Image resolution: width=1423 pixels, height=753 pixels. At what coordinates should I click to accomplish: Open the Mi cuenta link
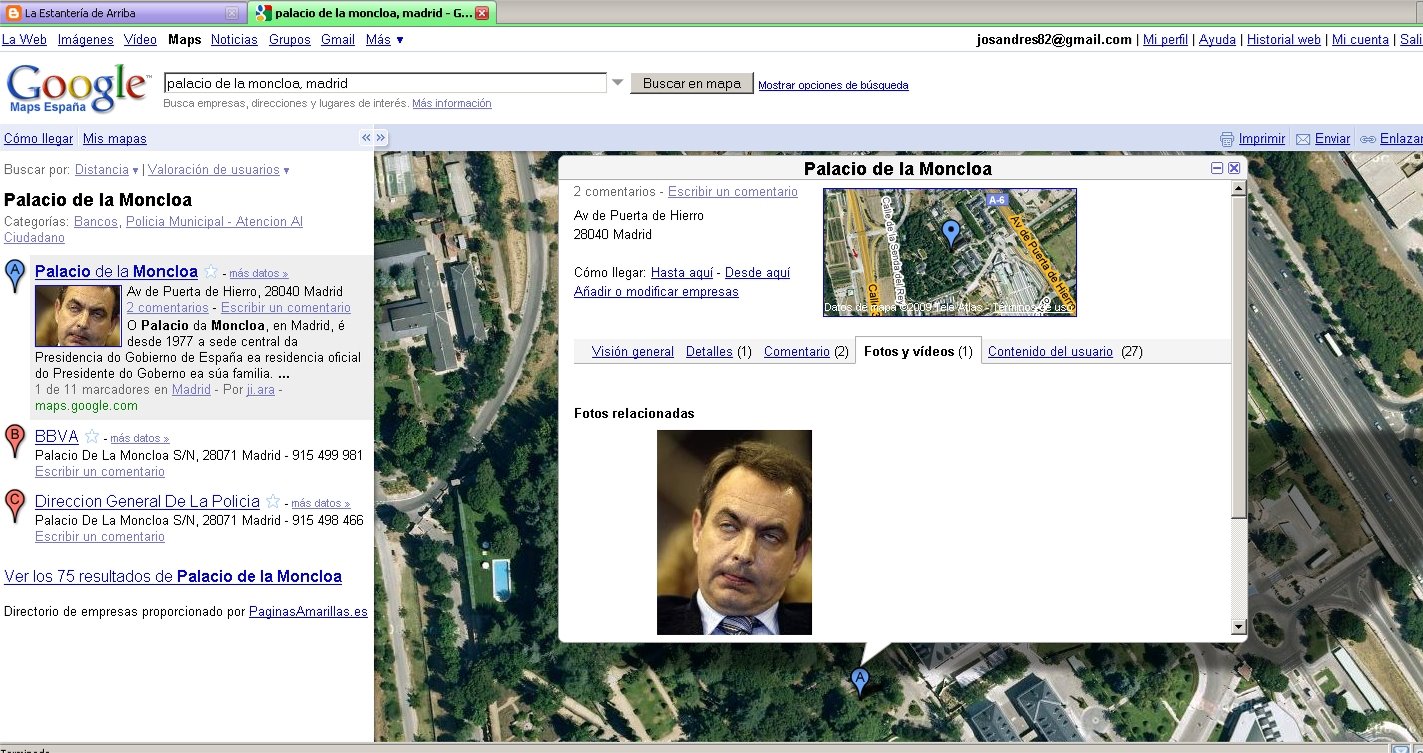[x=1360, y=40]
